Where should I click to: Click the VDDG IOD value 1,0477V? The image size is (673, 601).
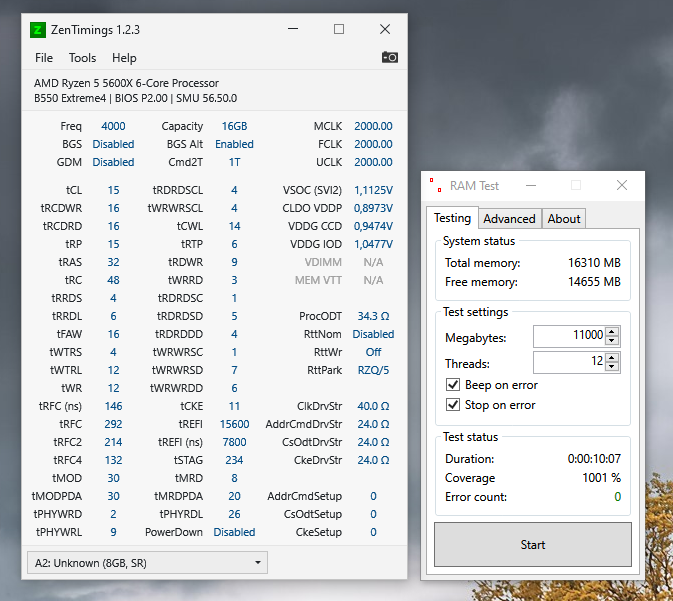pyautogui.click(x=373, y=244)
